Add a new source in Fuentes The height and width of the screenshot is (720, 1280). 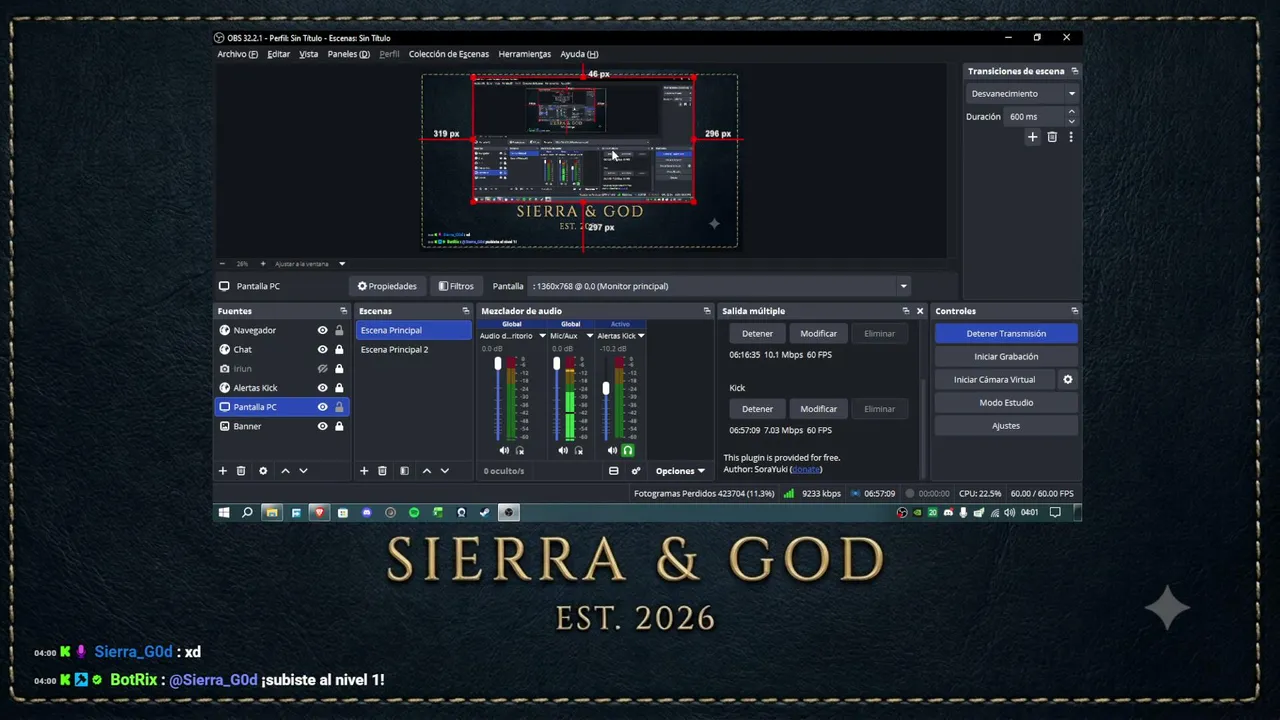[x=223, y=471]
